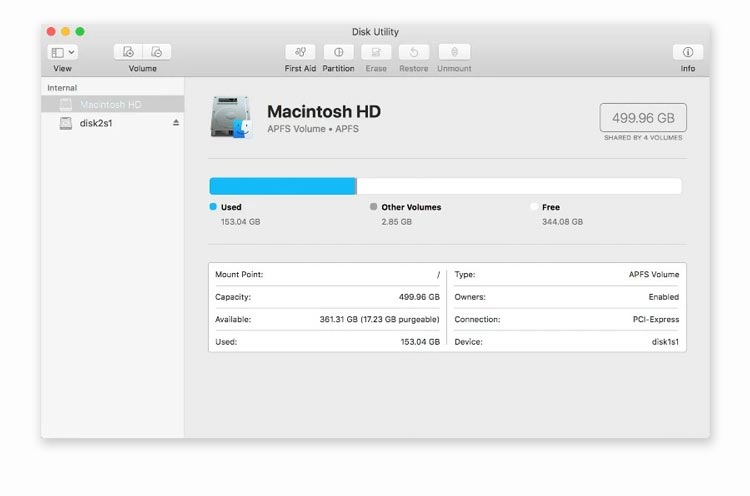Click the Remove Volume icon
This screenshot has width=750, height=496.
tap(157, 52)
